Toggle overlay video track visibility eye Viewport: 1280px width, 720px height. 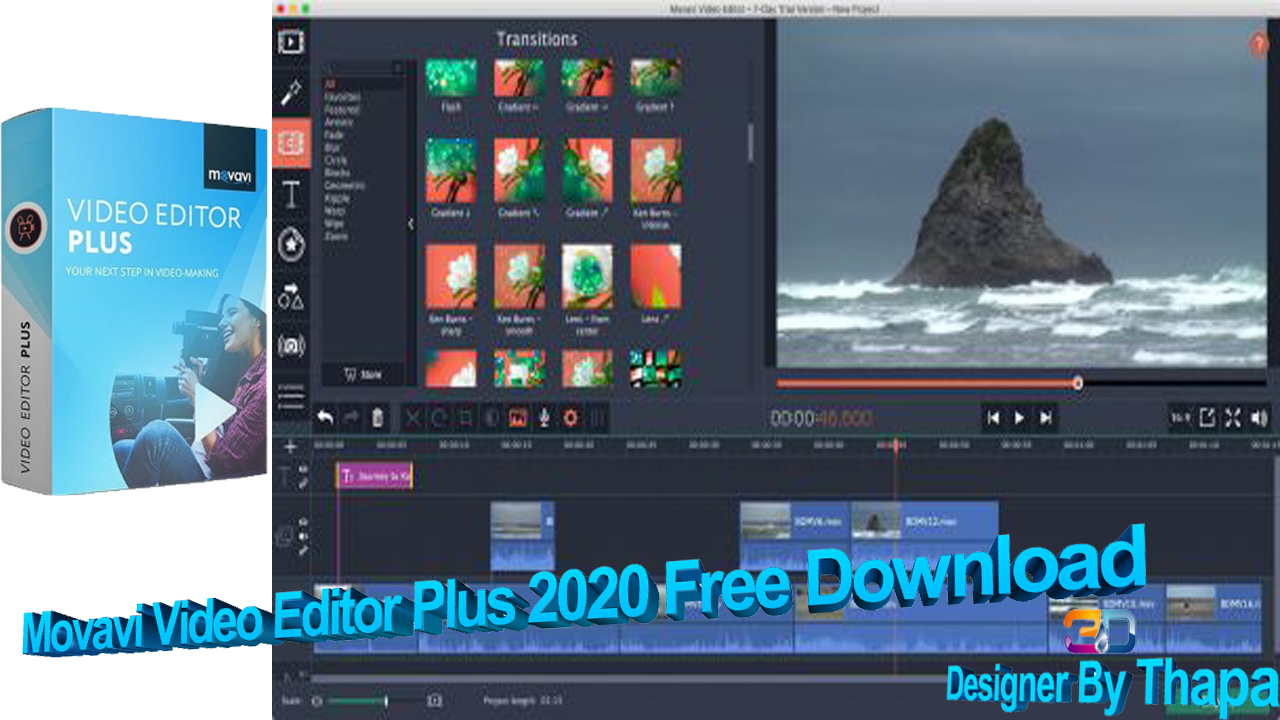[x=303, y=523]
